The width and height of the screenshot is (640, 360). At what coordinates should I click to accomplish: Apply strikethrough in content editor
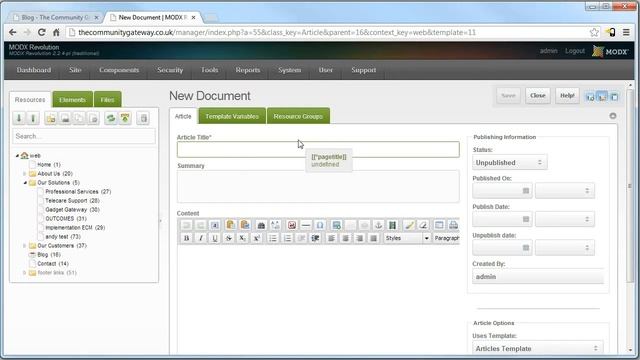(229, 238)
